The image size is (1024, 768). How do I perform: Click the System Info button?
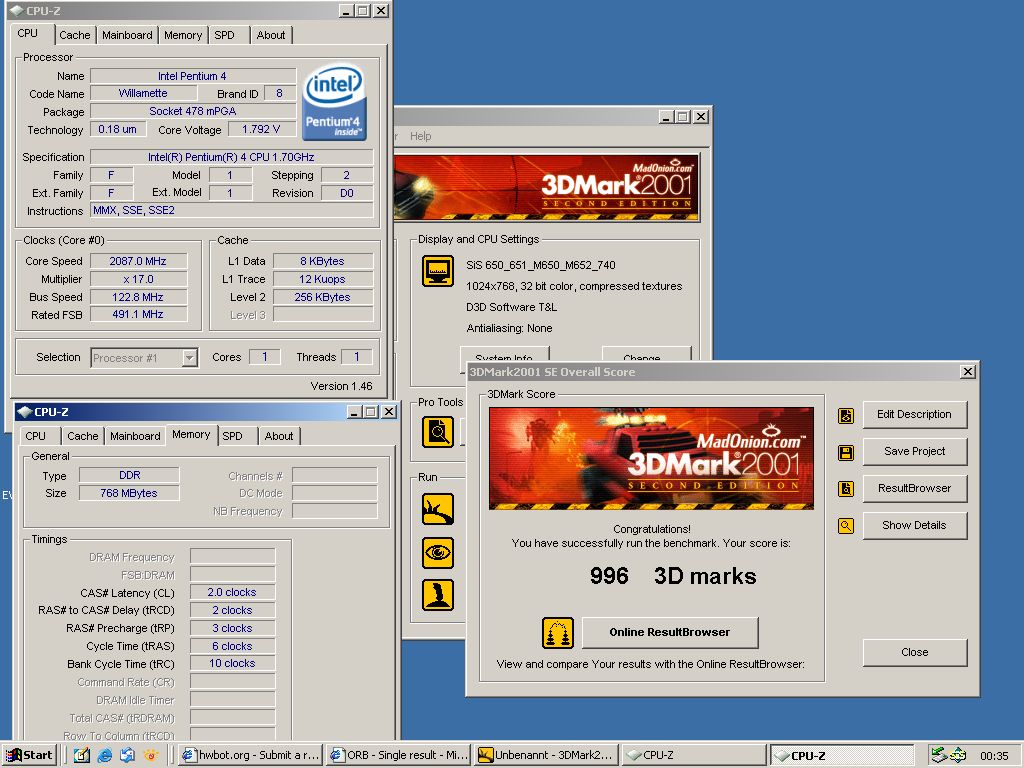click(x=504, y=355)
